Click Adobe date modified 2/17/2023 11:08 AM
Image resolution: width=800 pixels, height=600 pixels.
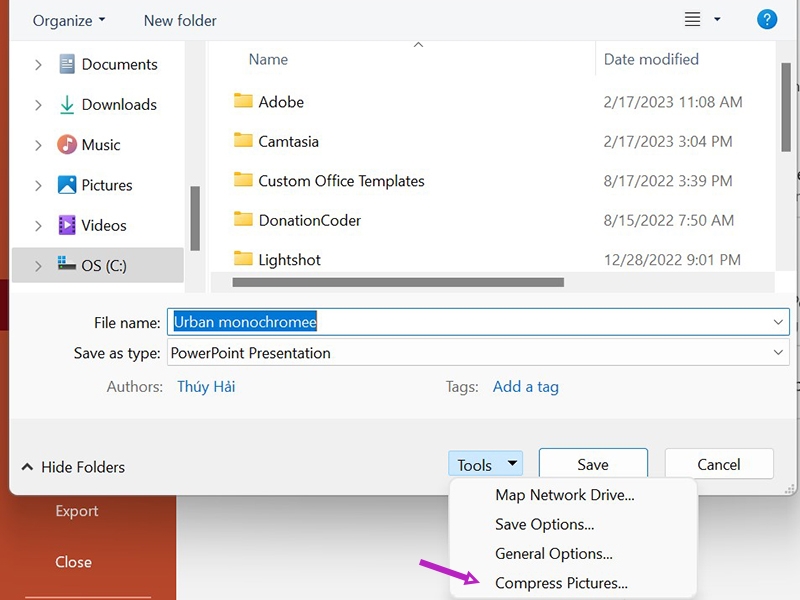(x=672, y=102)
